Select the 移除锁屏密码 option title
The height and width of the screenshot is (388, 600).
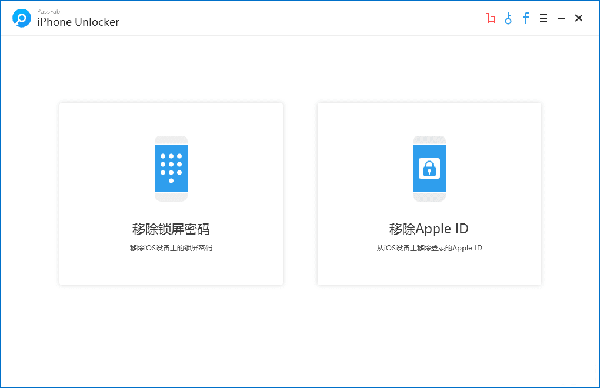coord(171,229)
